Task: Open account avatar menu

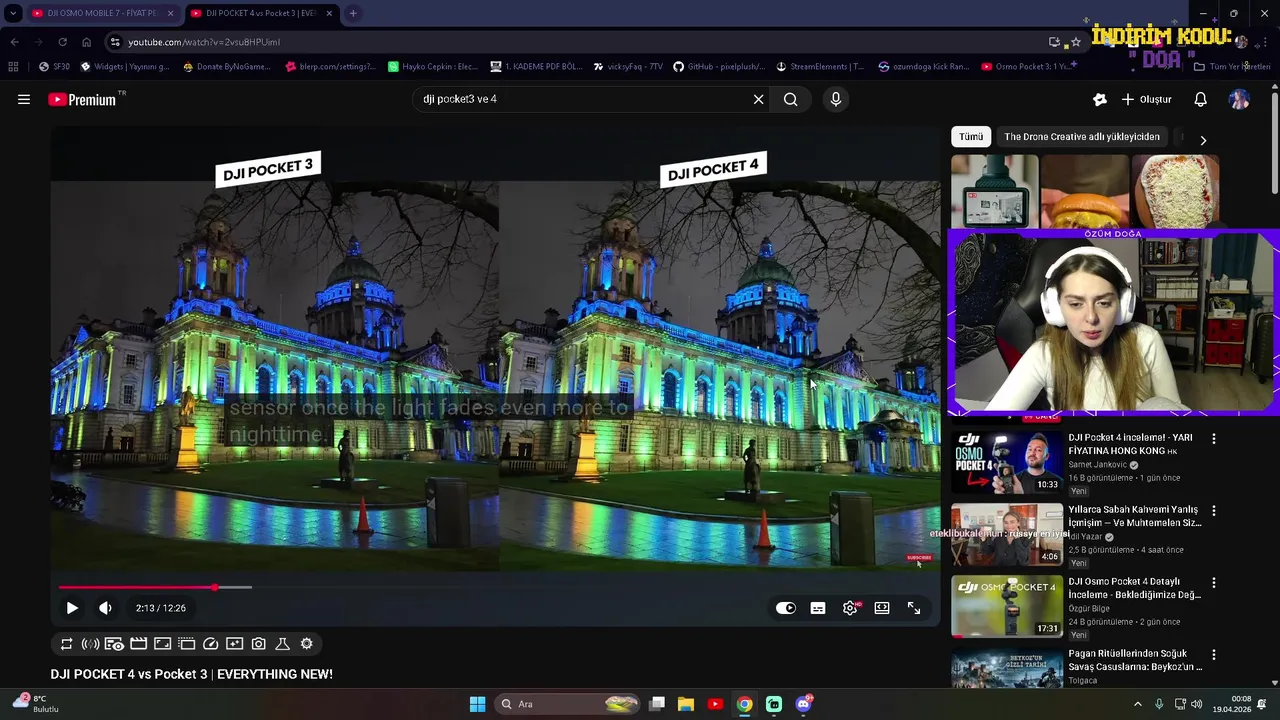Action: [x=1239, y=99]
